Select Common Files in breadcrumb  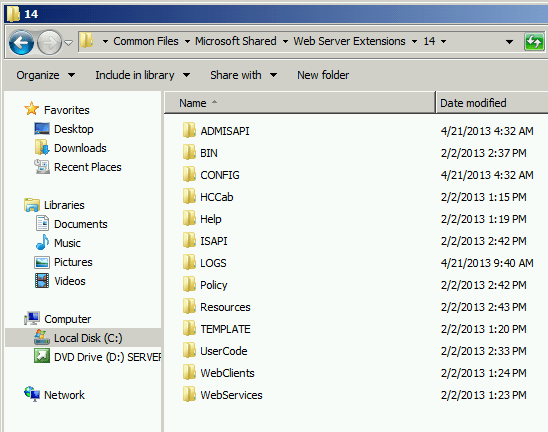(x=146, y=41)
